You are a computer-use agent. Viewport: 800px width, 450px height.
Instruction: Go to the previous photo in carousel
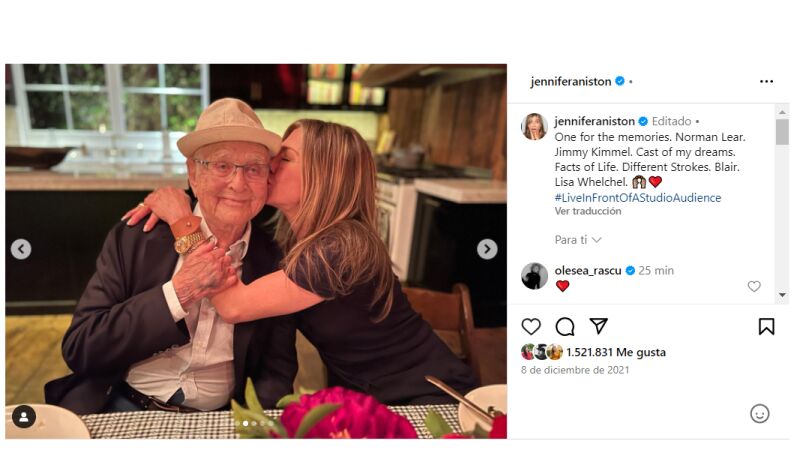21,249
